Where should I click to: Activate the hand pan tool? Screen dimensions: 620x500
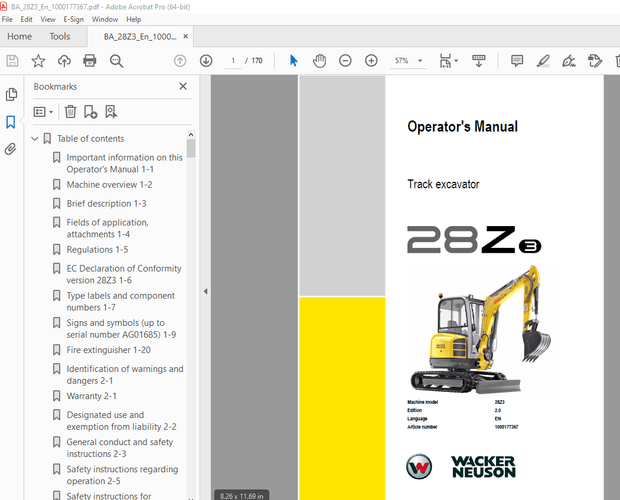tap(319, 61)
